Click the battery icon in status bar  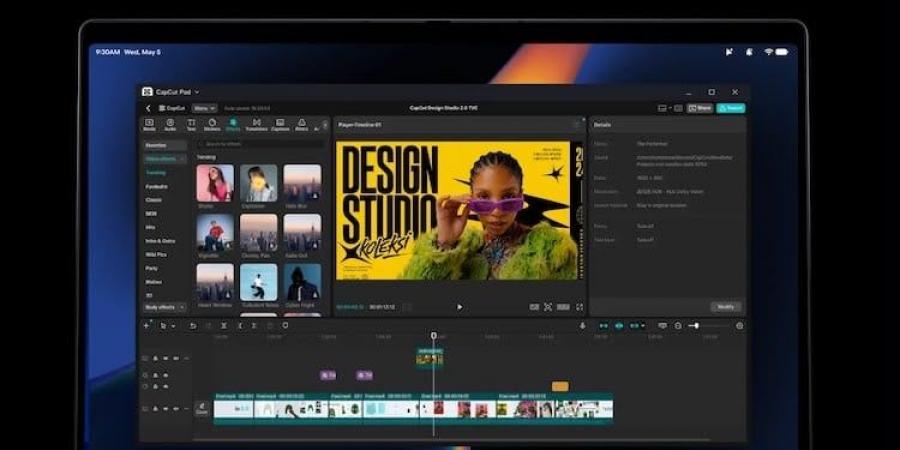coord(782,52)
